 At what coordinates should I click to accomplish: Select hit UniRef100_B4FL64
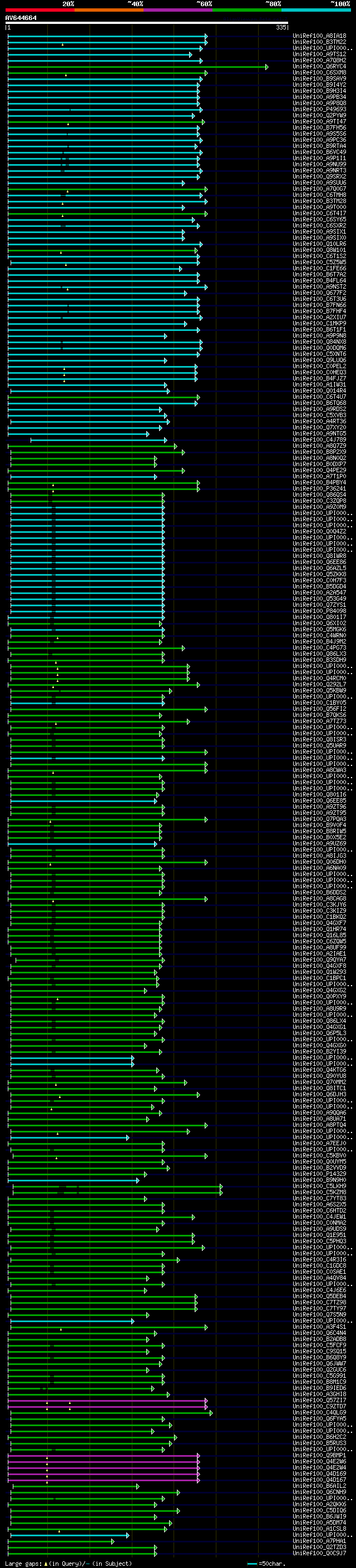pos(319,280)
